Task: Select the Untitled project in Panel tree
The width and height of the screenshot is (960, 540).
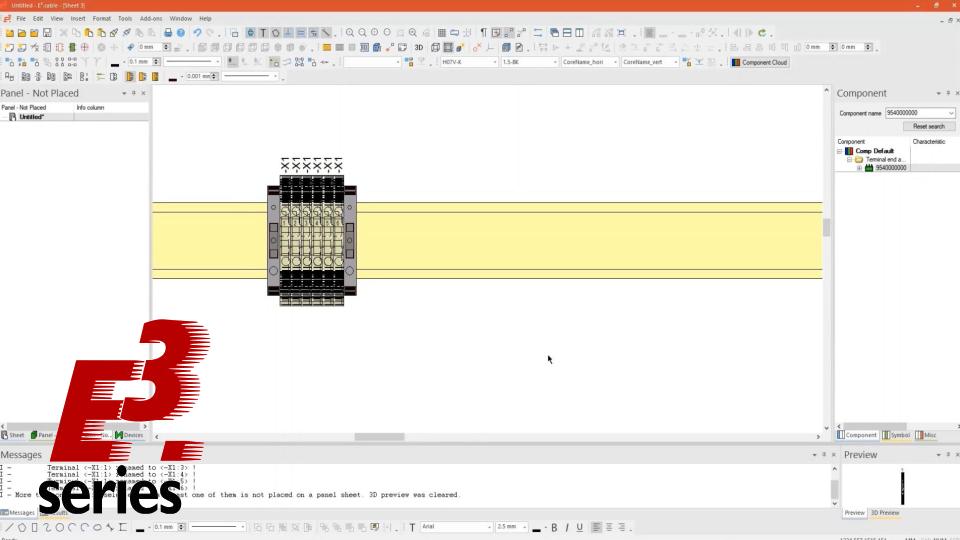Action: (x=31, y=117)
